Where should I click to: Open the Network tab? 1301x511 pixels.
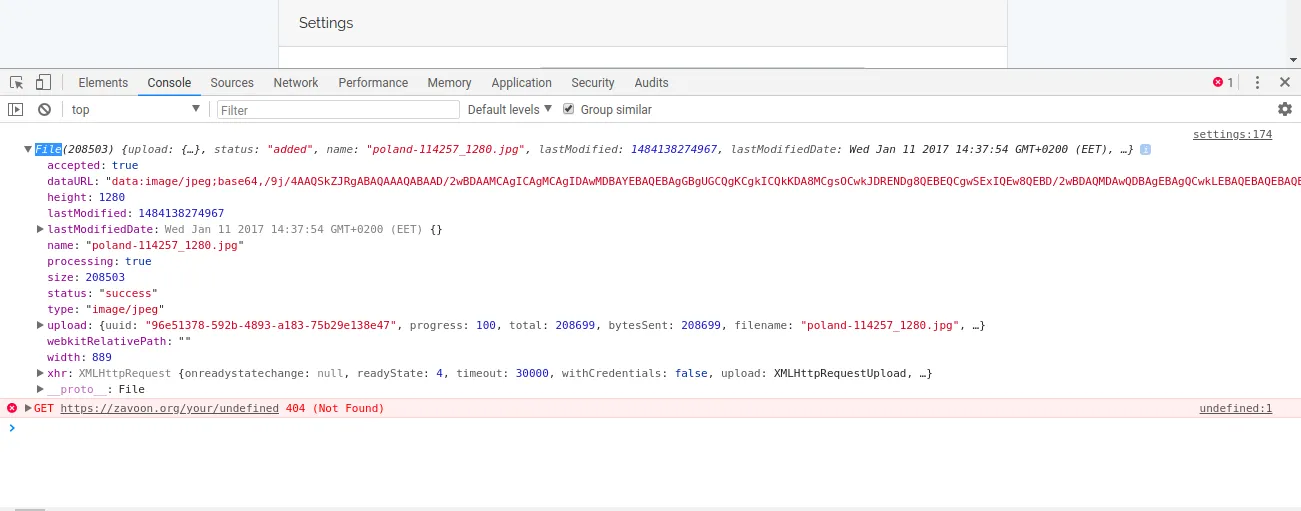[x=296, y=83]
